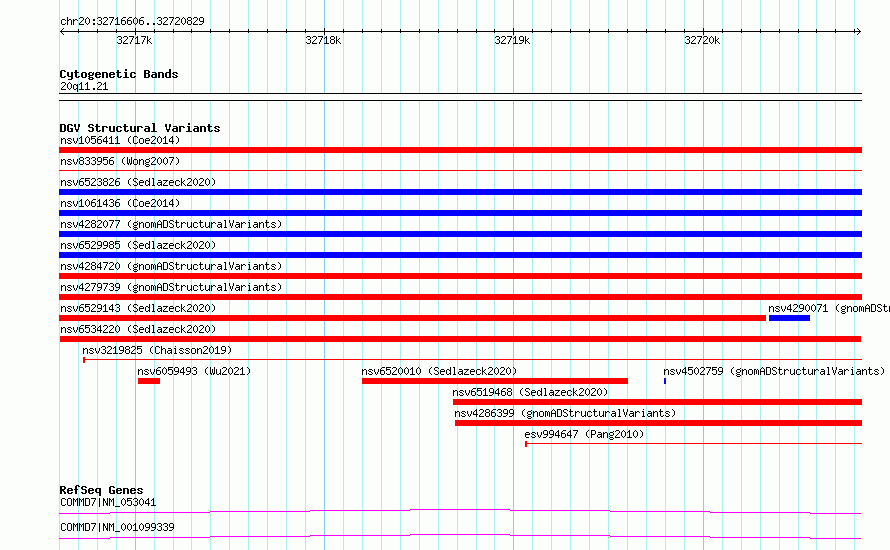Open nsv6529985 (Sedlazeck2020) label

click(x=138, y=245)
